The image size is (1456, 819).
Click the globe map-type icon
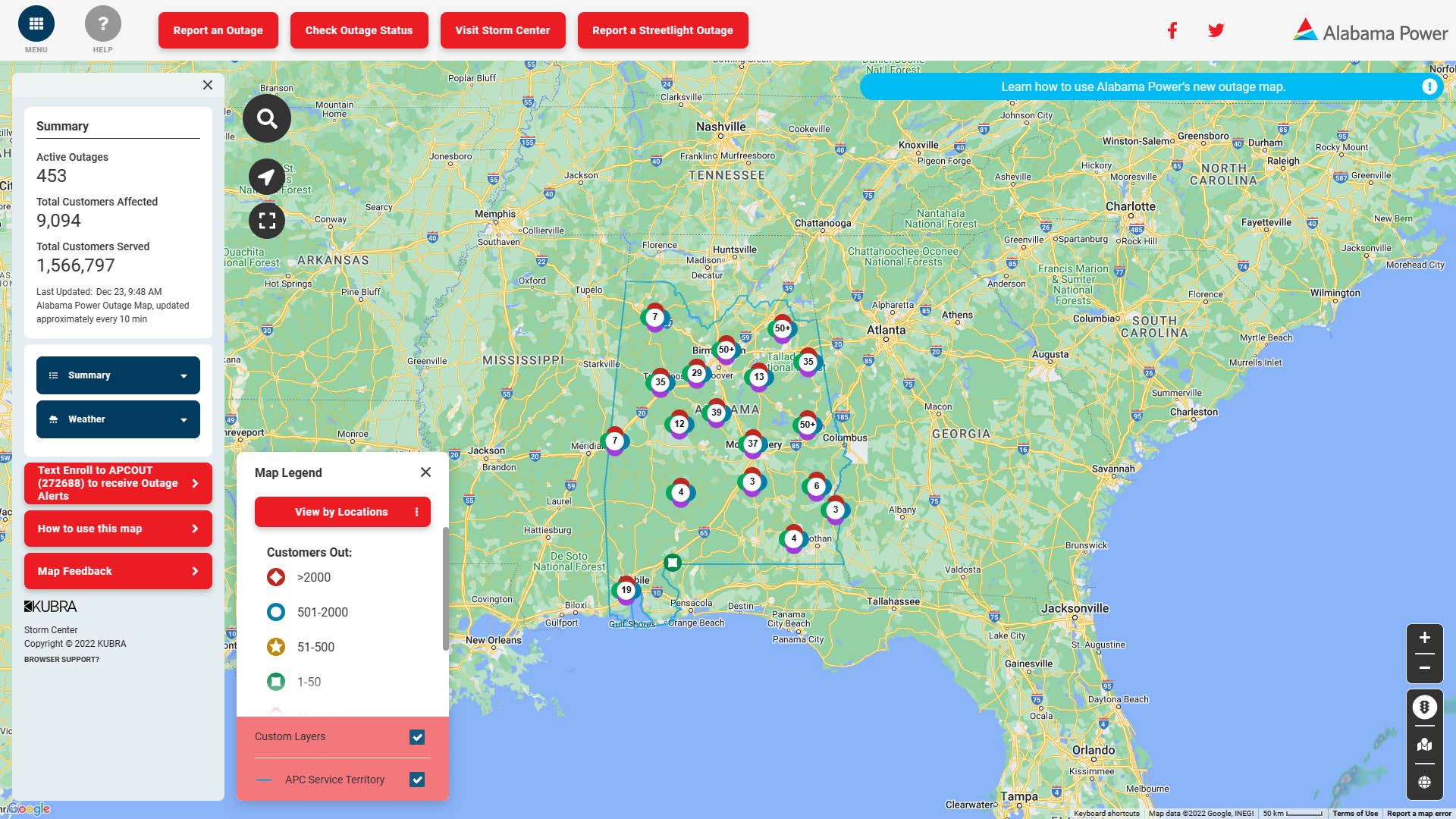tap(1424, 782)
